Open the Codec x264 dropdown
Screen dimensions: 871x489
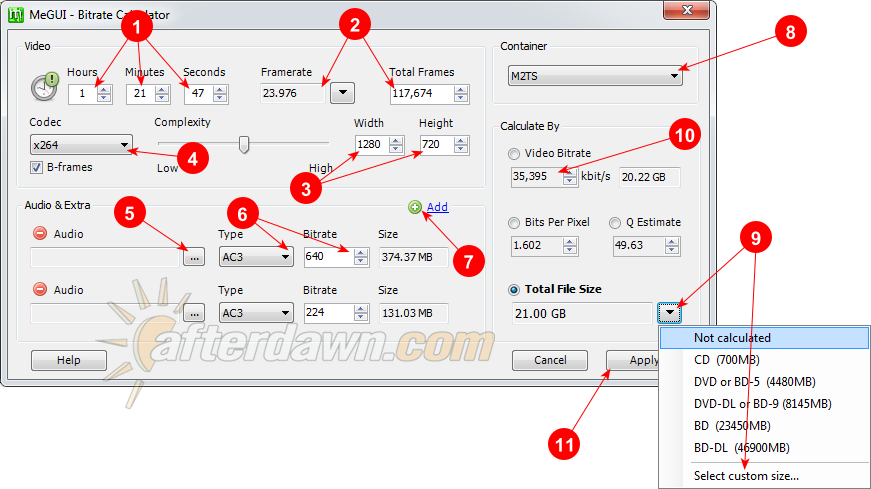(x=81, y=145)
